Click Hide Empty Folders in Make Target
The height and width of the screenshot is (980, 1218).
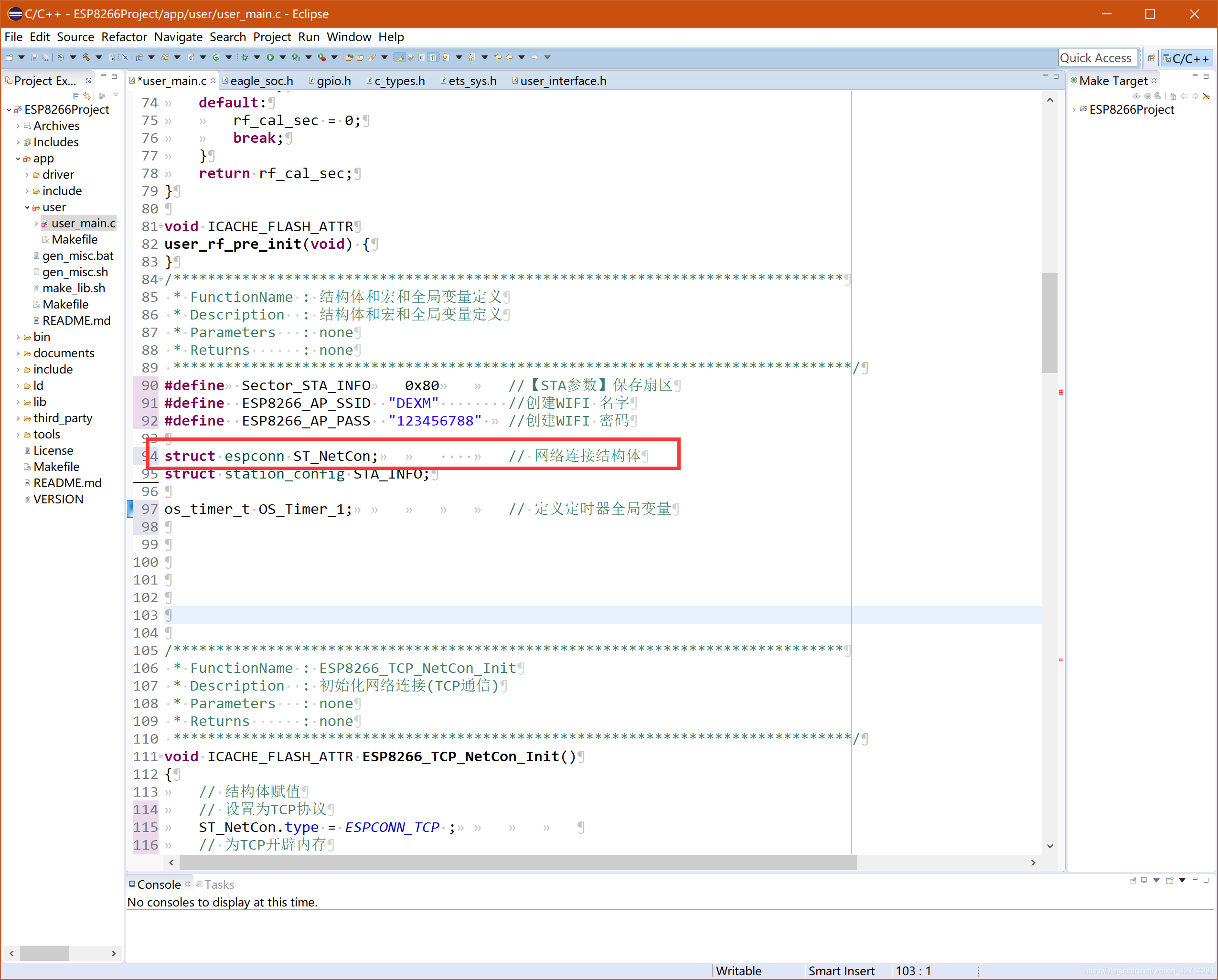(x=1206, y=96)
